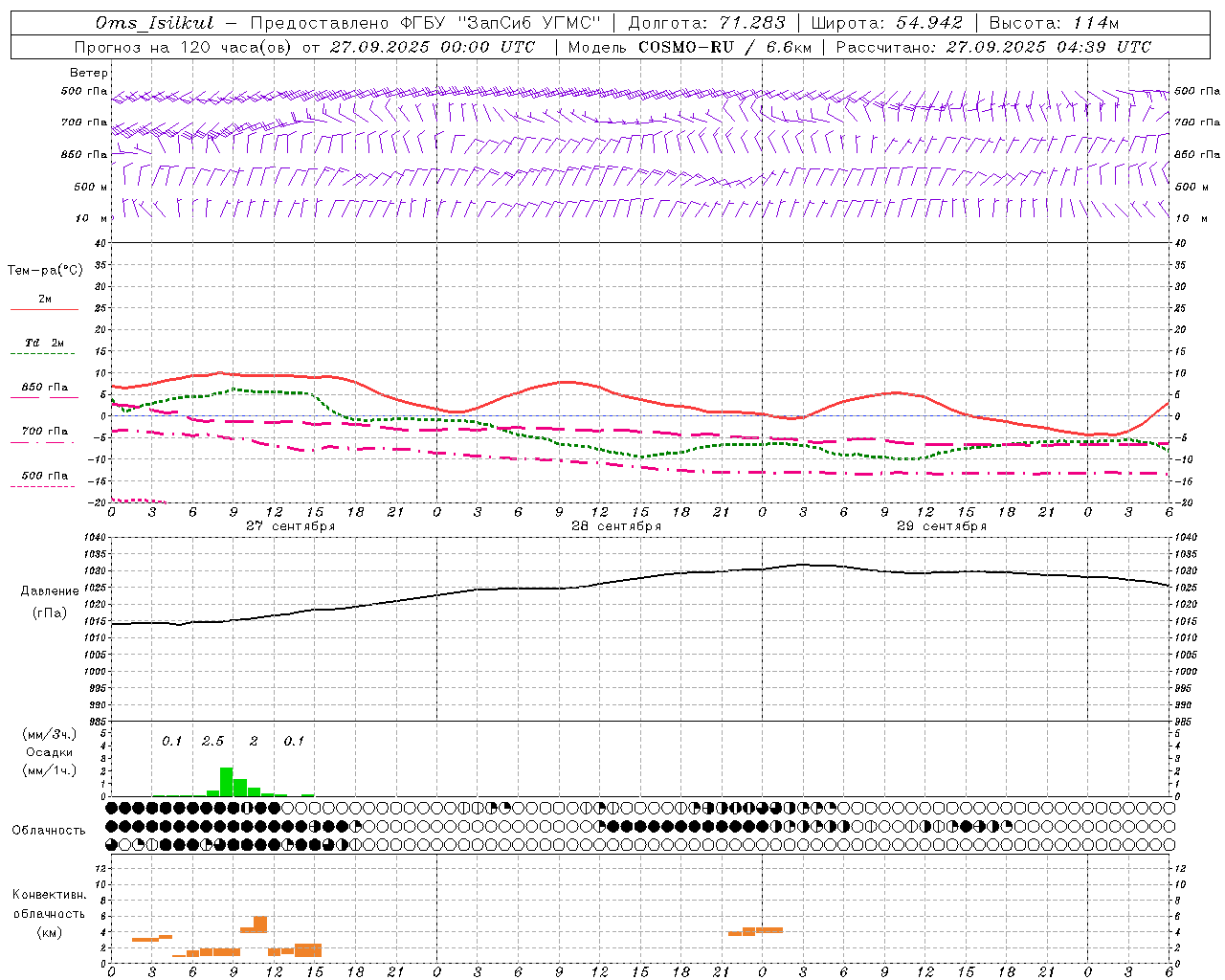The height and width of the screenshot is (980, 1225).
Task: Click the 1000 value on right pressure axis
Action: click(1186, 672)
